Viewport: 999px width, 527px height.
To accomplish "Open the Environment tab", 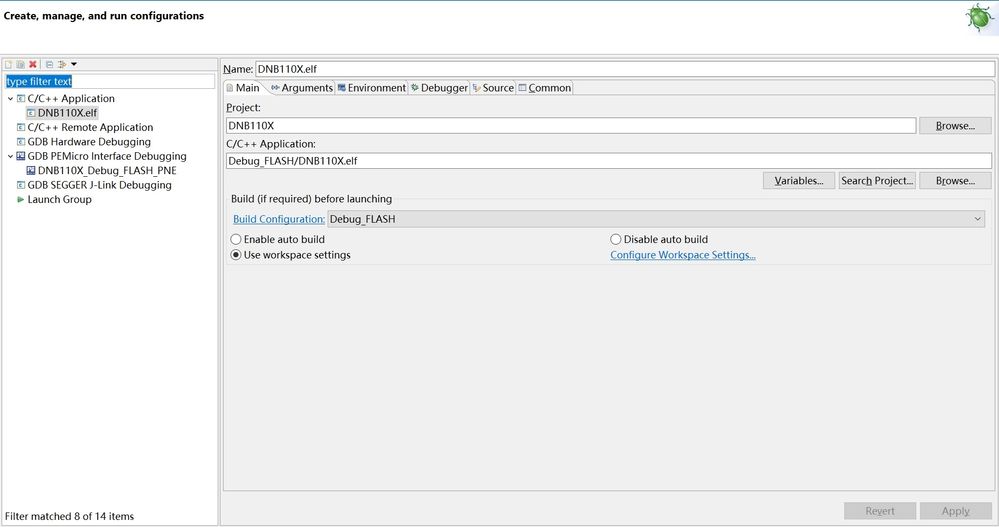I will pyautogui.click(x=371, y=88).
